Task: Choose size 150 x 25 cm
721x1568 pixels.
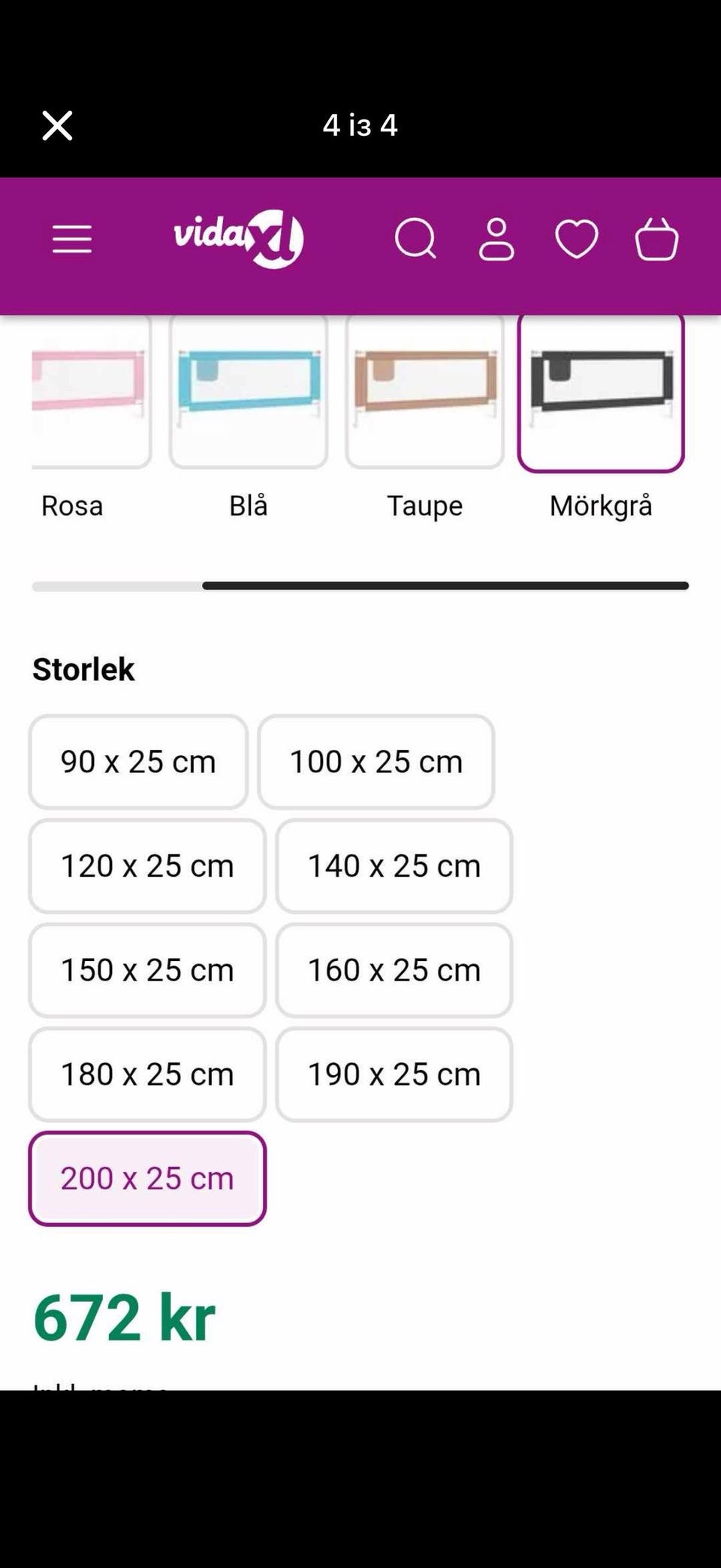Action: 147,970
